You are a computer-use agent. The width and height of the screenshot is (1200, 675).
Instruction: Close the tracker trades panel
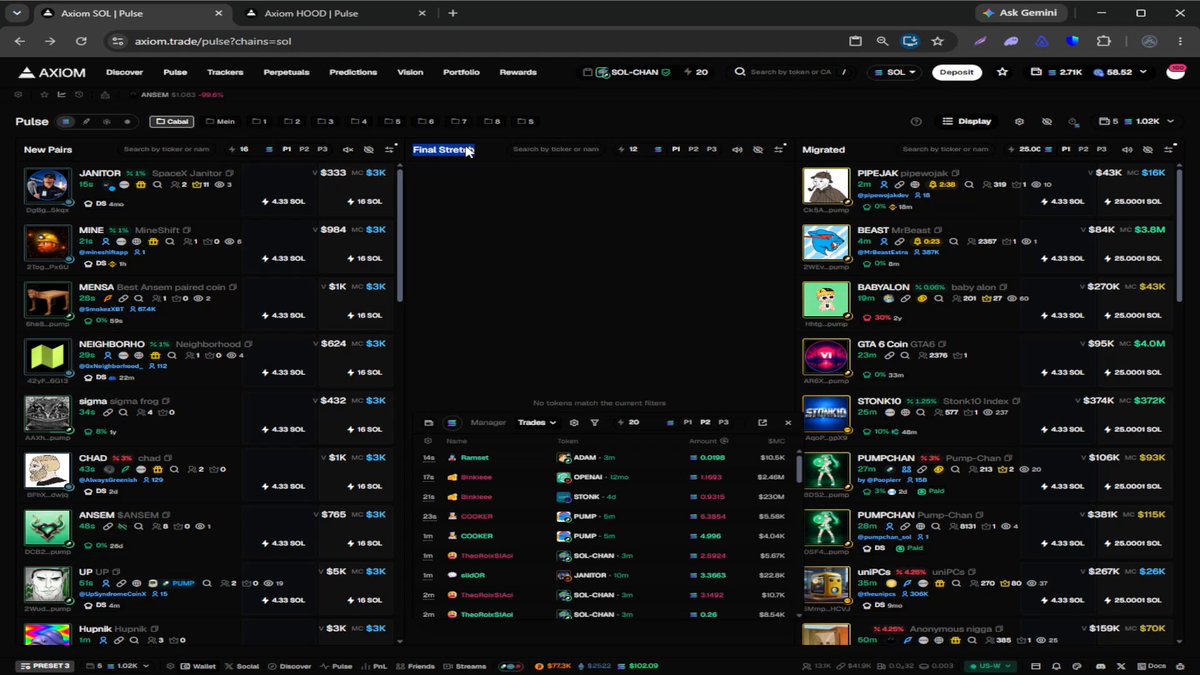[x=787, y=422]
